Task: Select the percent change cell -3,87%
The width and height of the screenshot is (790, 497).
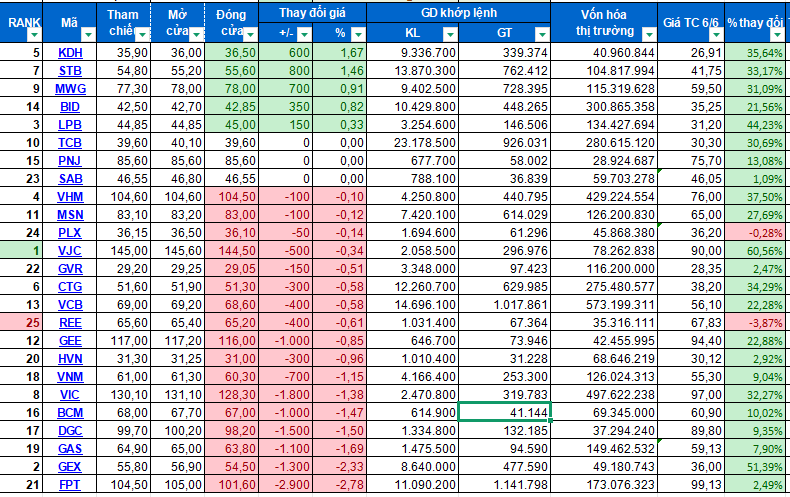Action: coord(755,323)
